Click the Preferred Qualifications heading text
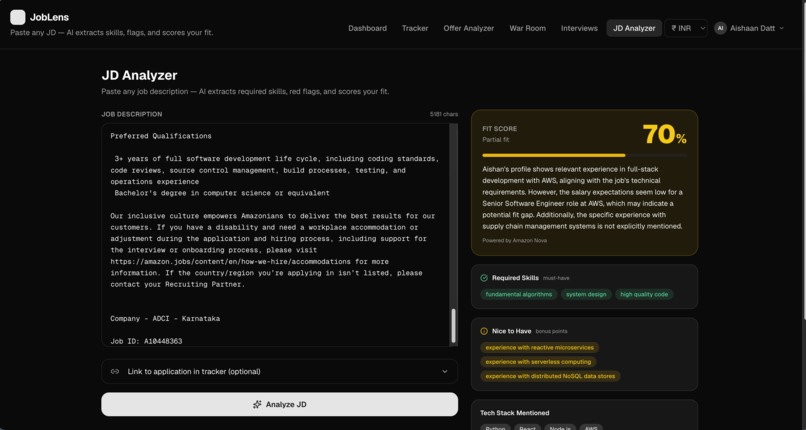806x430 pixels. 160,136
